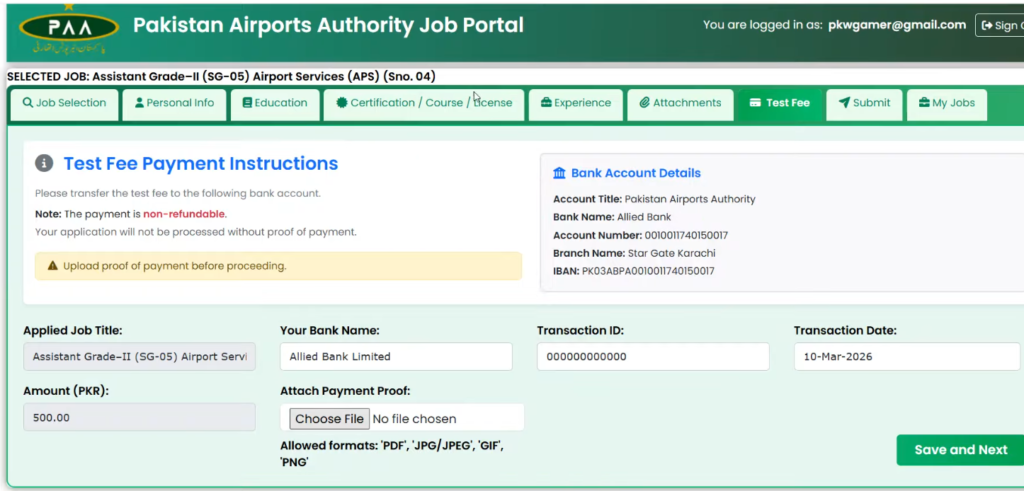Open Certification / Course / License tab
This screenshot has height=491, width=1024.
[x=424, y=103]
